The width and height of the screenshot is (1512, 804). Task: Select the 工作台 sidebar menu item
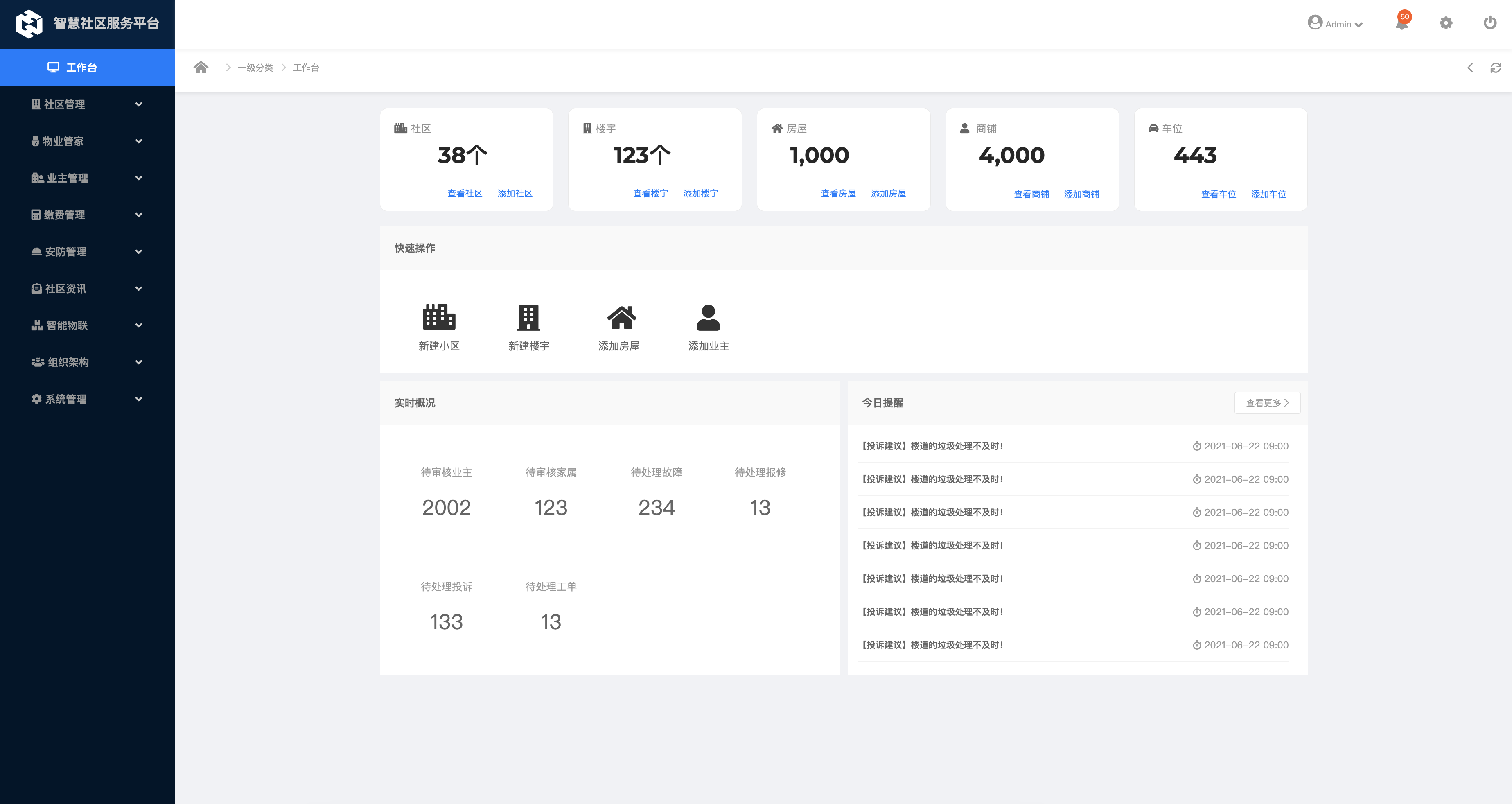click(88, 68)
